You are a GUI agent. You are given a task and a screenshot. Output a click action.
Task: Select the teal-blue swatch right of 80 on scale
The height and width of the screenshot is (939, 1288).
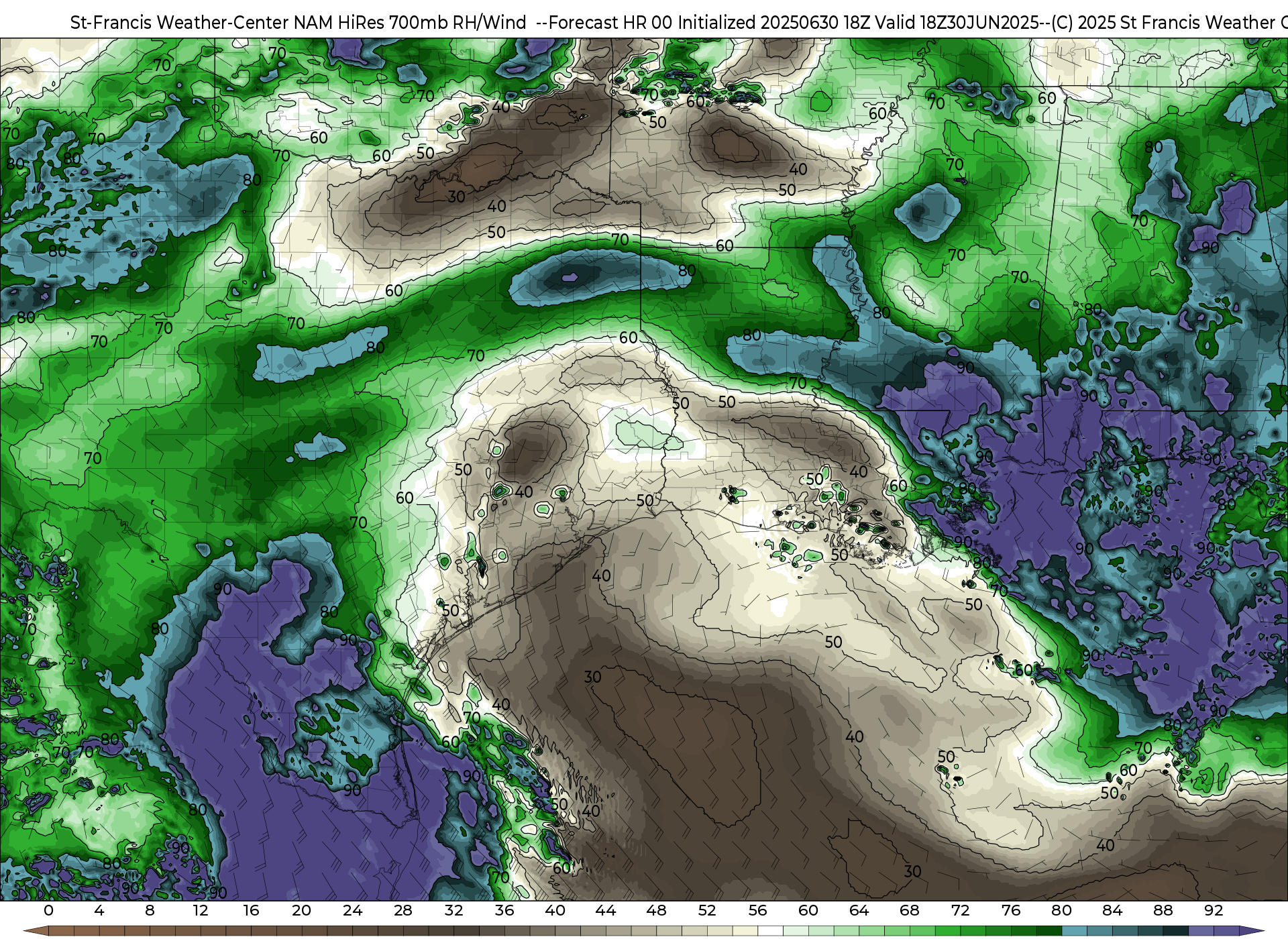pyautogui.click(x=1074, y=931)
